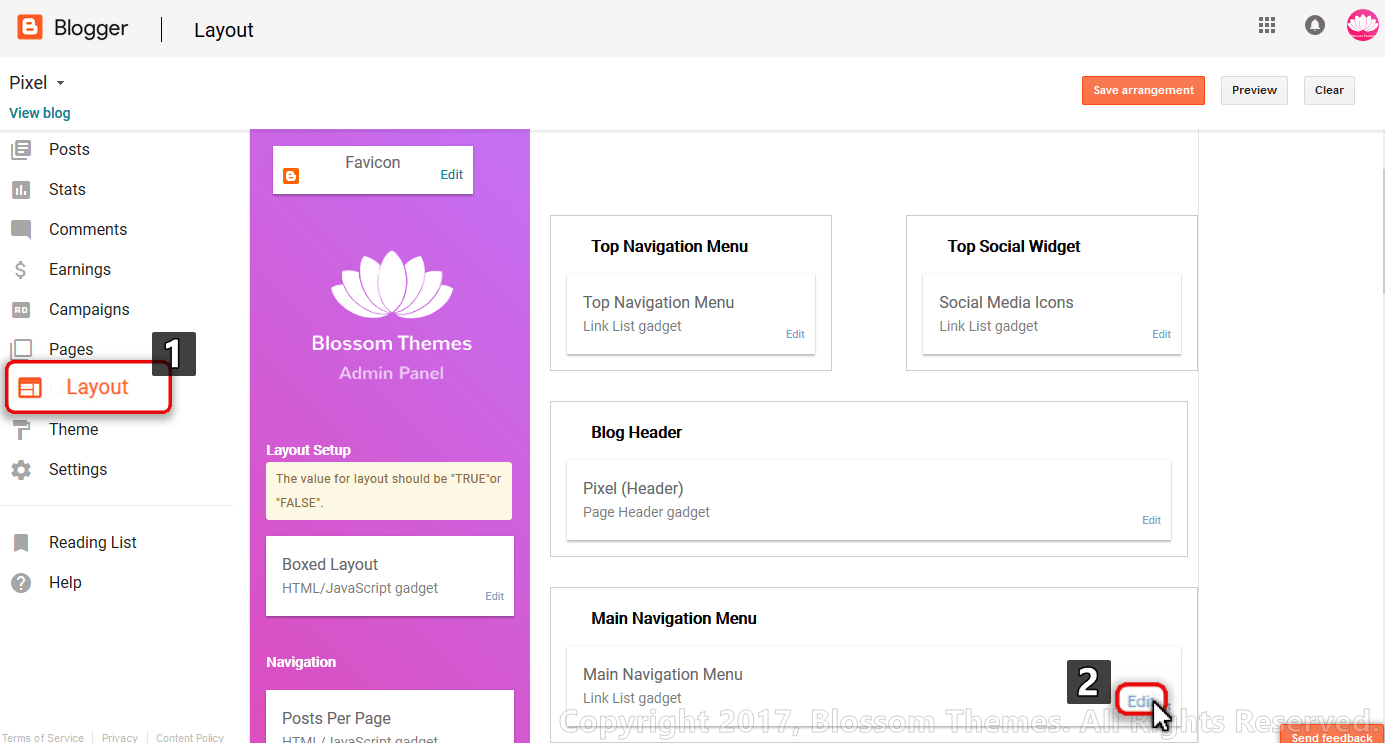Viewport: 1385px width, 743px height.
Task: Click the Blogger logo icon
Action: tap(30, 27)
